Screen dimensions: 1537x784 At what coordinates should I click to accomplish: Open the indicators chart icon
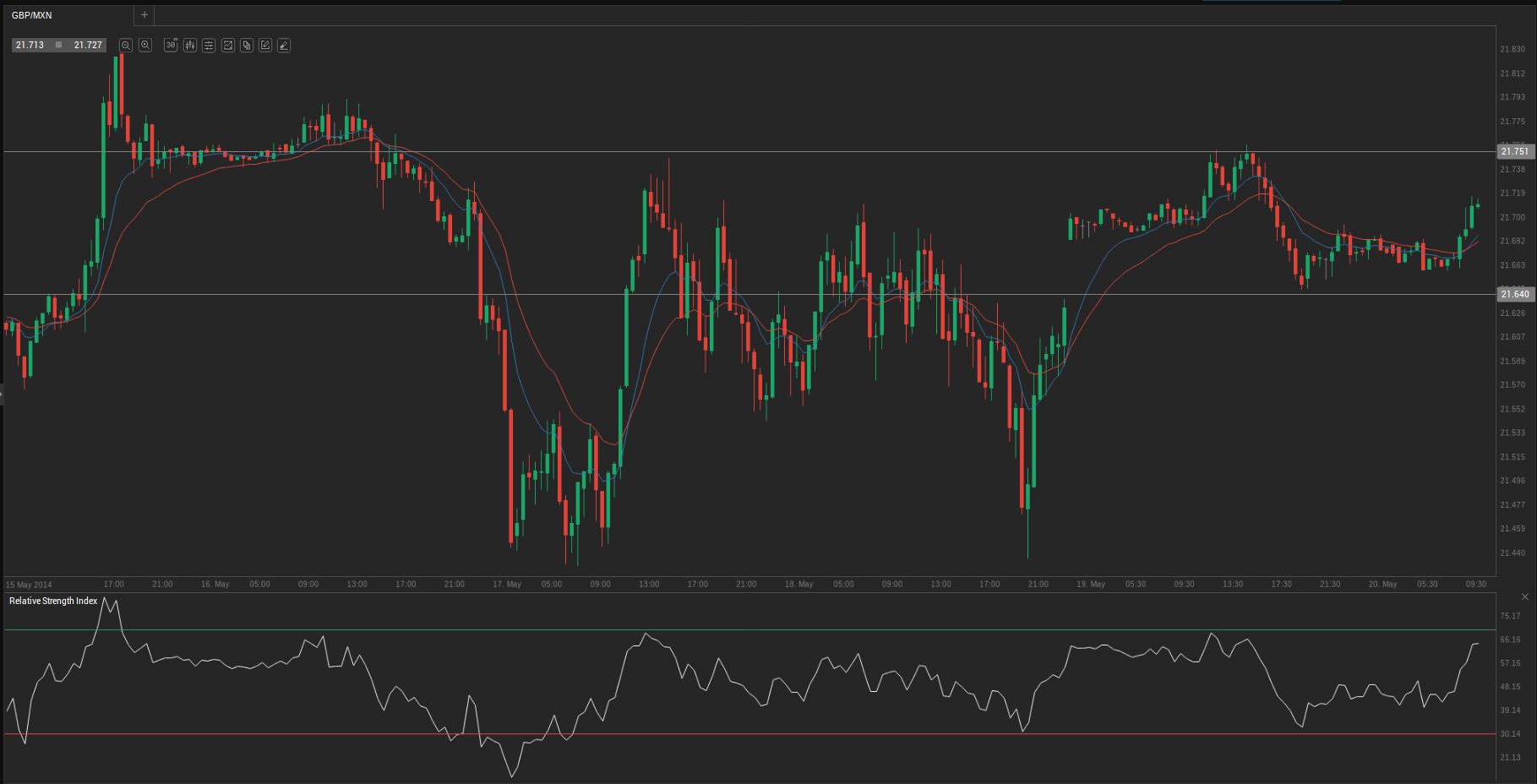(228, 46)
